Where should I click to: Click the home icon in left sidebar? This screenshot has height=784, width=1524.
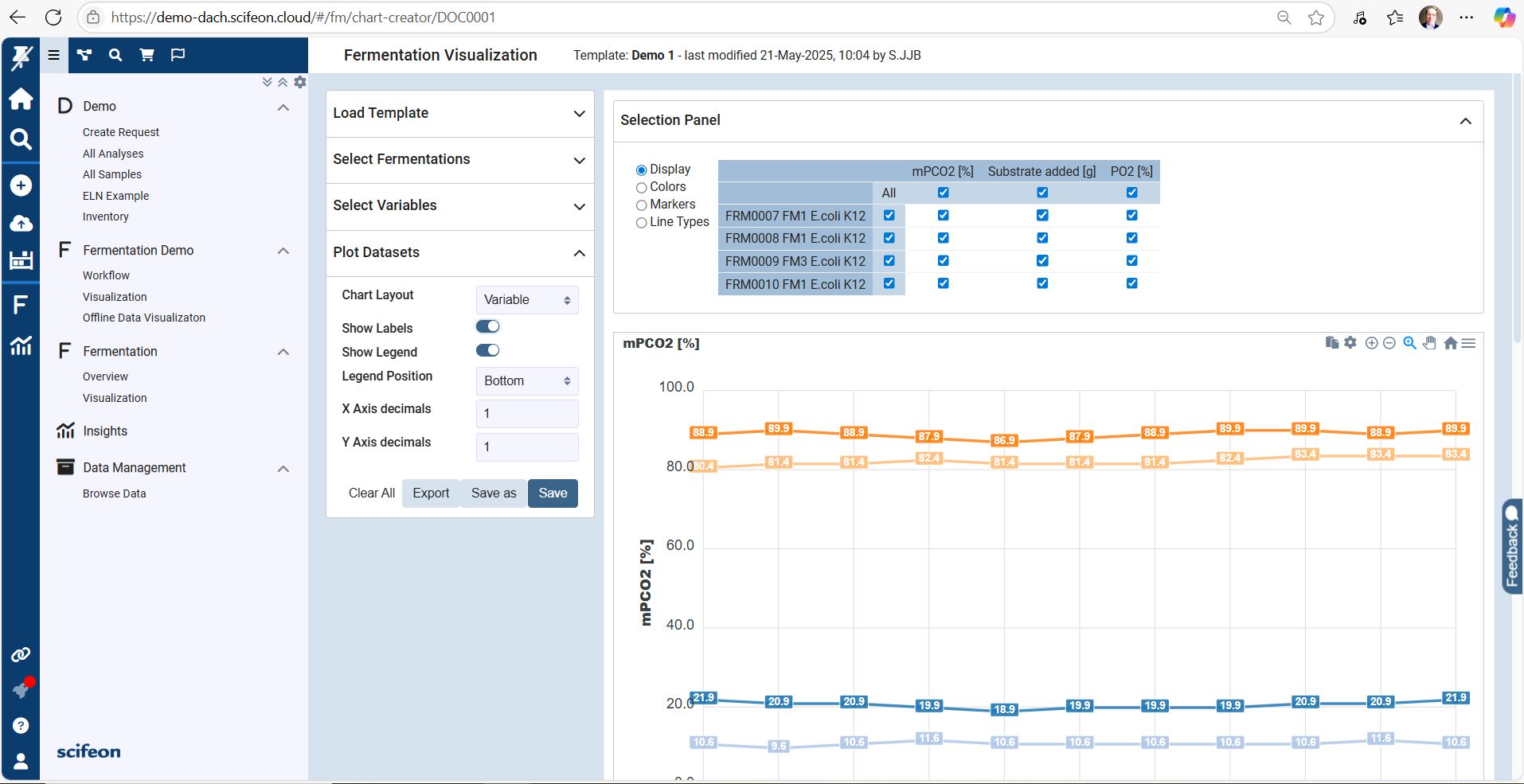[21, 99]
